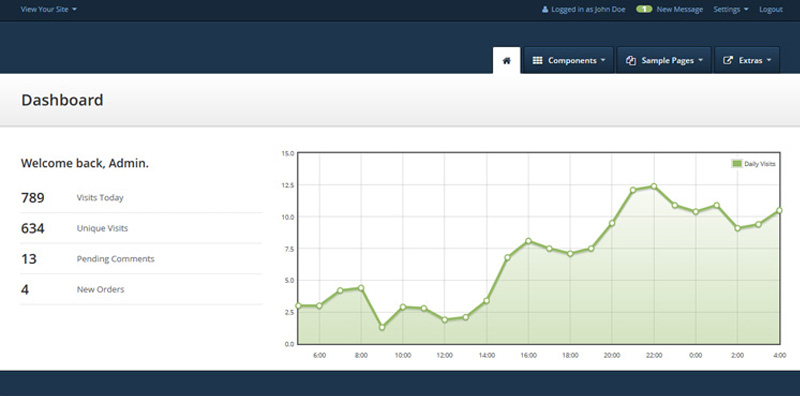
Task: Click the green Daily Visits legend swatch
Action: pyautogui.click(x=737, y=164)
